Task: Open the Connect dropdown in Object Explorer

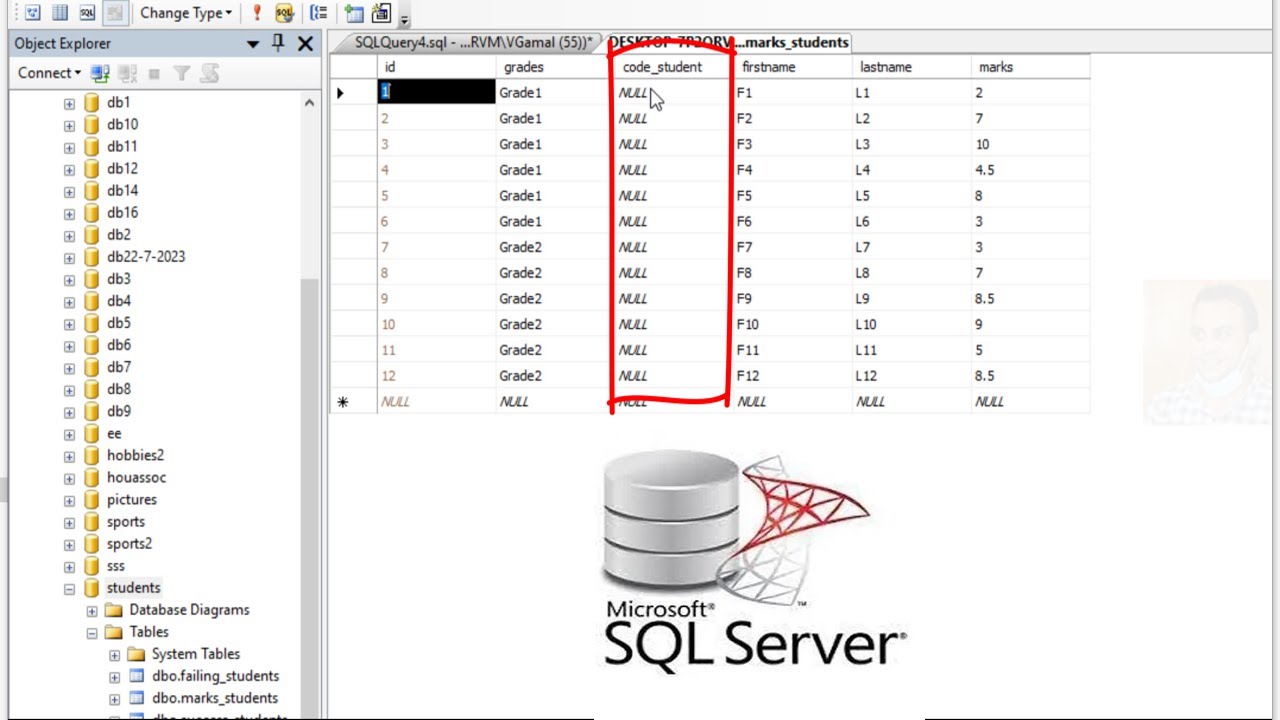Action: point(49,73)
